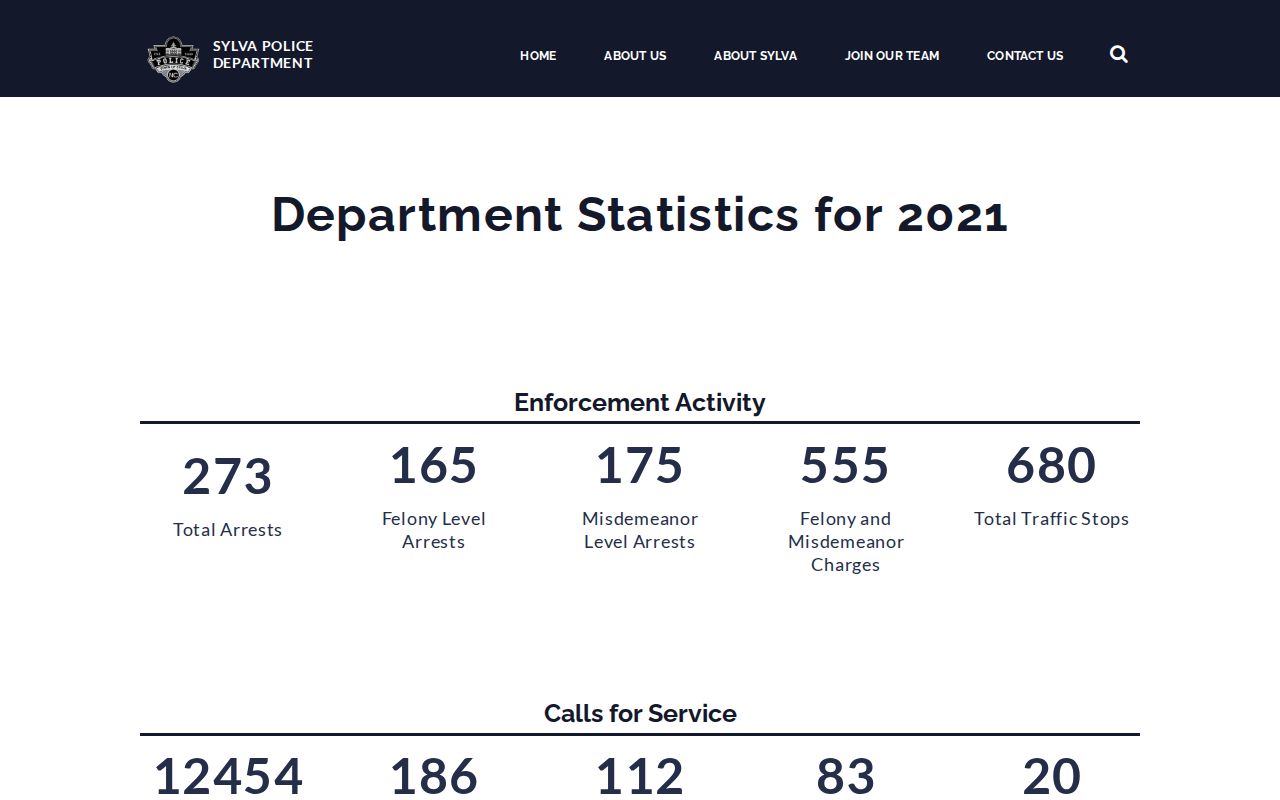Click the Calls for Service section heading
The height and width of the screenshot is (800, 1280).
[x=640, y=713]
